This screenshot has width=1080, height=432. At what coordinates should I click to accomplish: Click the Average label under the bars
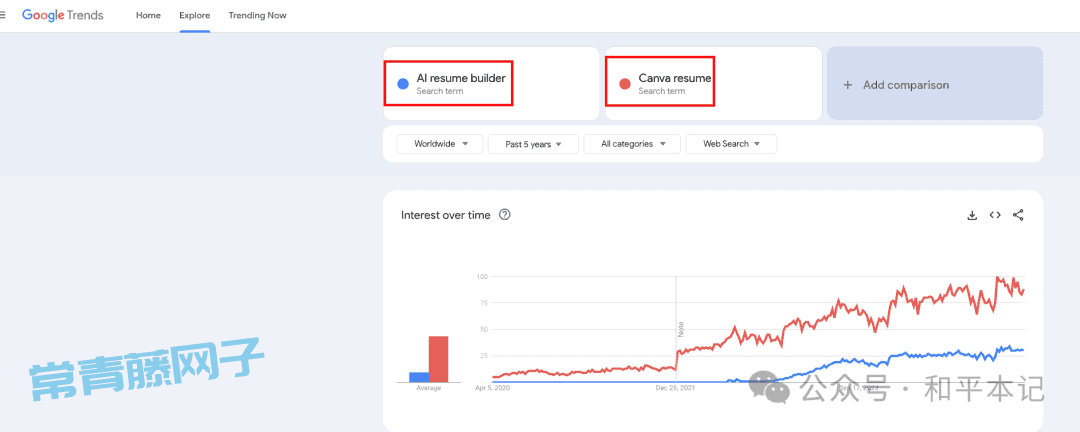click(x=428, y=389)
